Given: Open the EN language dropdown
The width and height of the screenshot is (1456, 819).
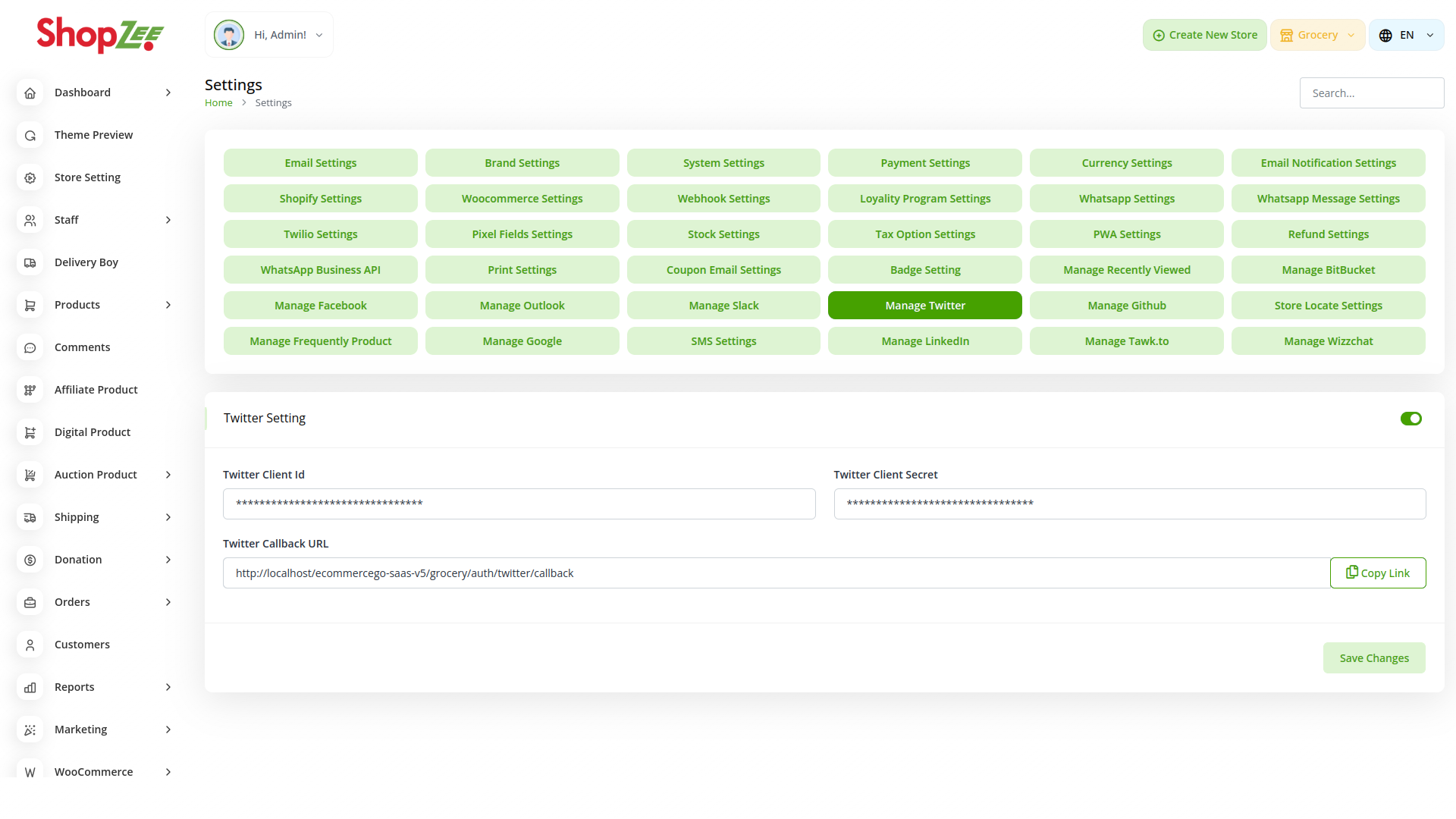Looking at the screenshot, I should pos(1406,35).
